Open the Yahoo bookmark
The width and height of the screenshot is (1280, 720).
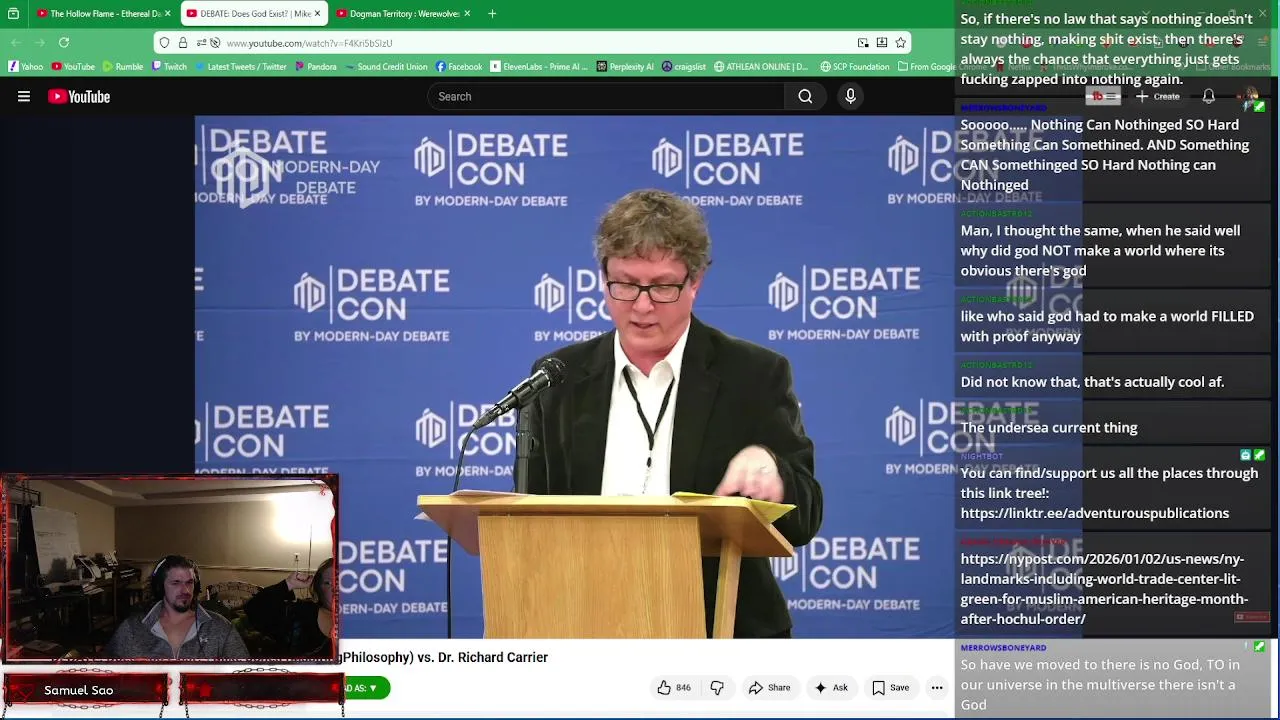(x=26, y=67)
